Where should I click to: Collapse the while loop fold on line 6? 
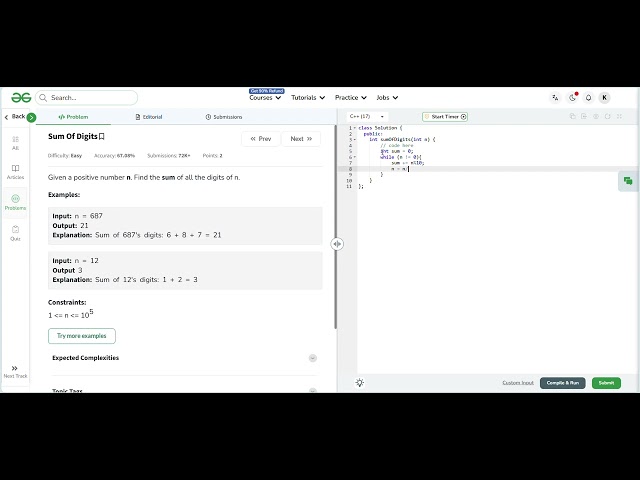(x=354, y=157)
